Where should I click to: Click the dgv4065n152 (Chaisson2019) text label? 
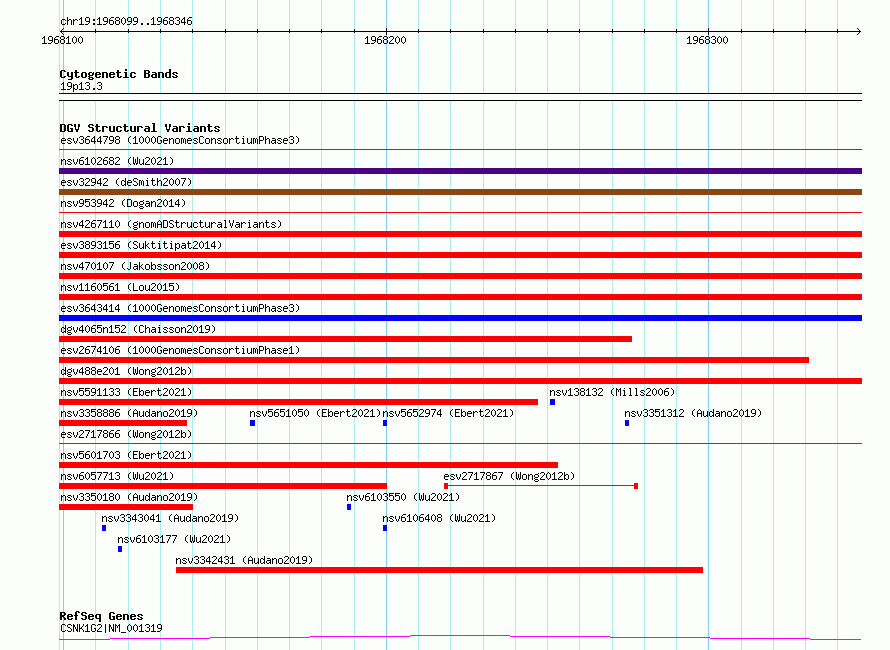[138, 329]
